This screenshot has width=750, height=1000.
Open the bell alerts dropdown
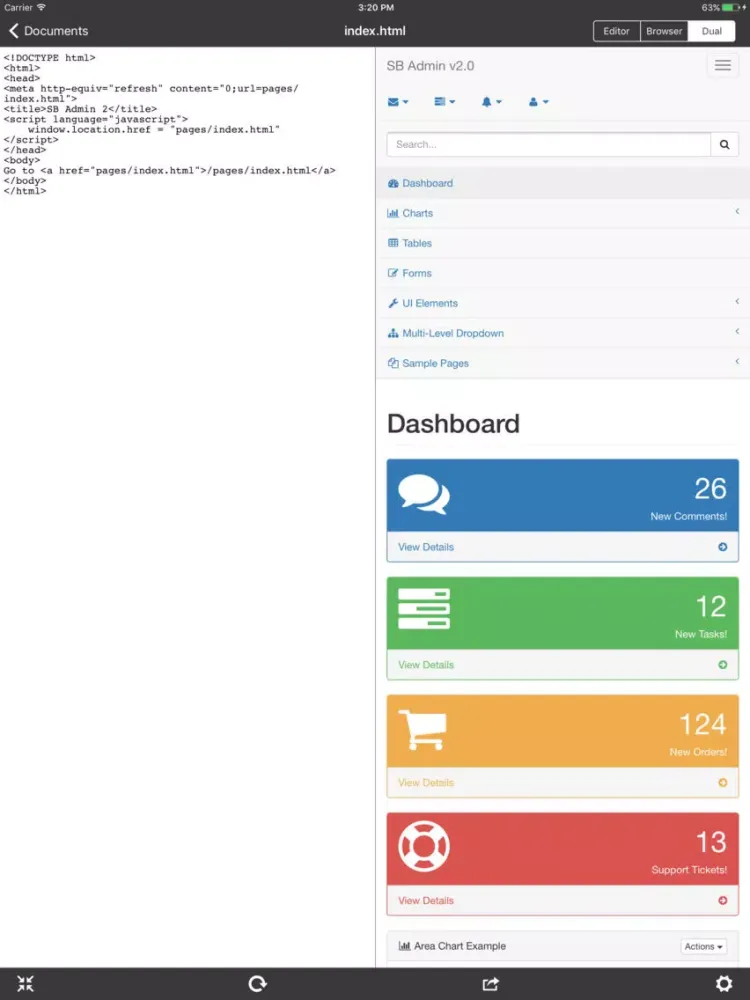(x=491, y=102)
